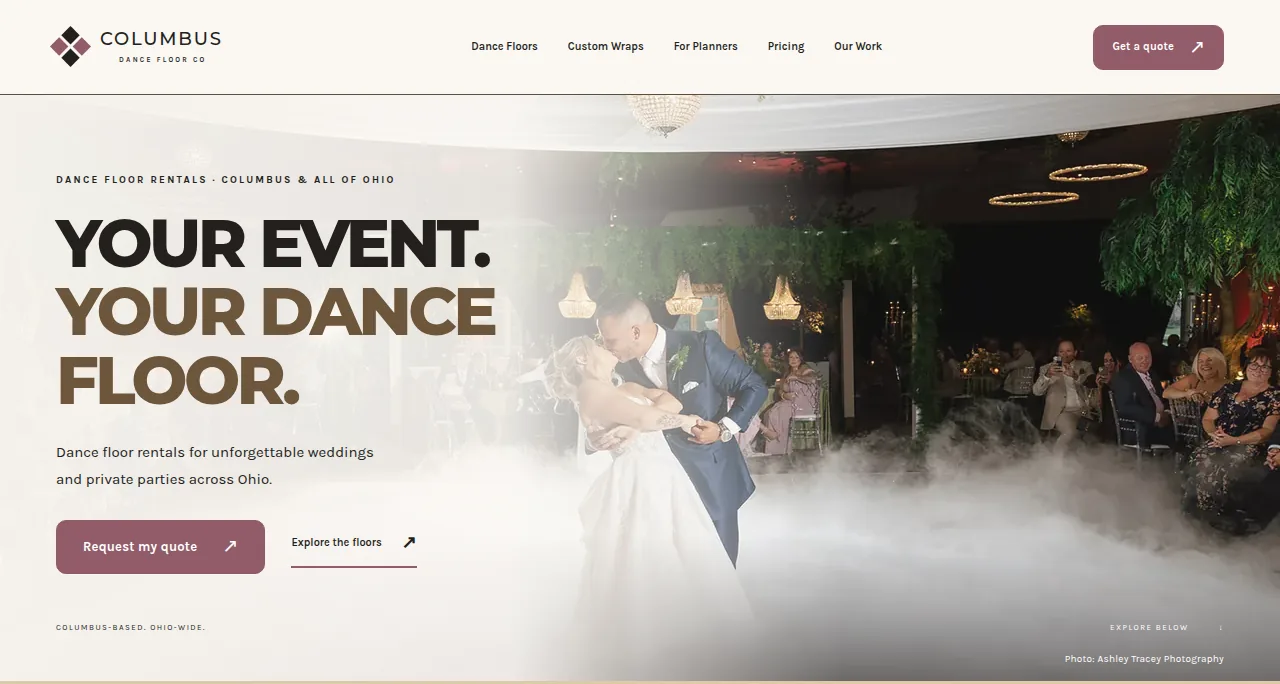Click the arrow icon in Request my quote
Viewport: 1280px width, 684px height.
click(230, 546)
